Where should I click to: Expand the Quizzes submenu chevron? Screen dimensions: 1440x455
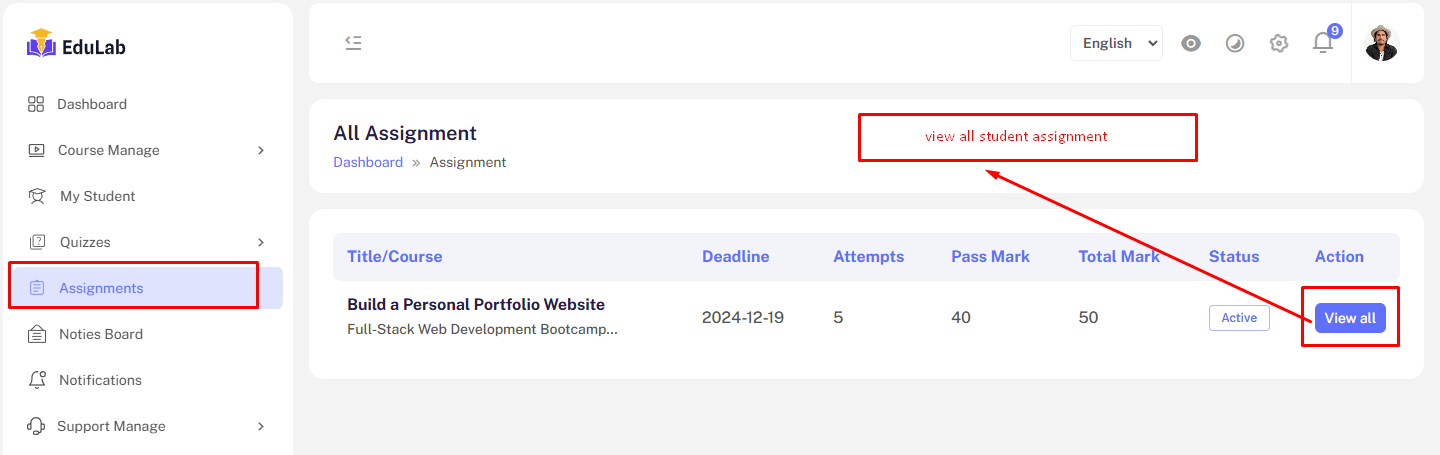click(x=261, y=242)
